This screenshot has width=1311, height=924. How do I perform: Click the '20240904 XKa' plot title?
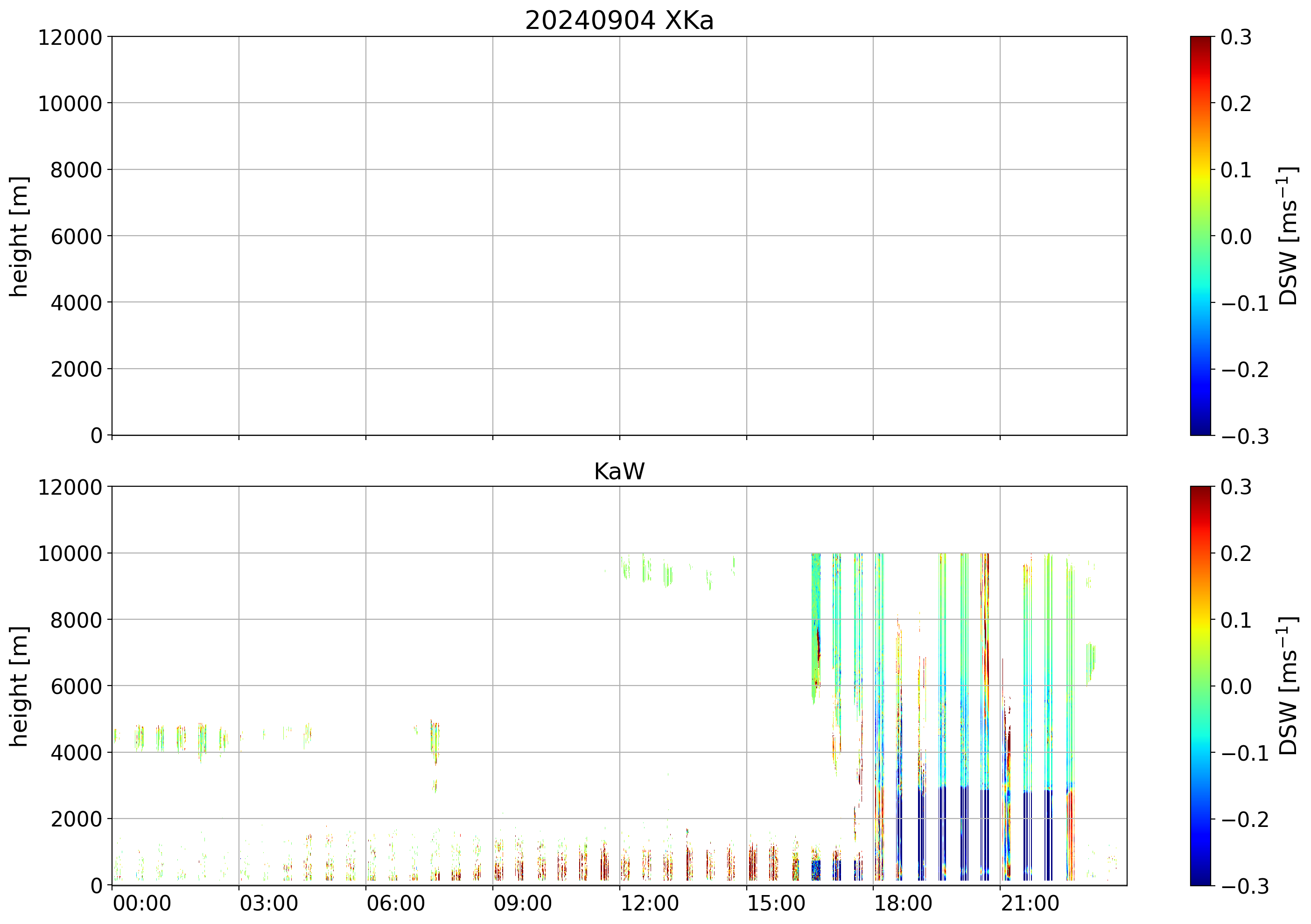[619, 21]
